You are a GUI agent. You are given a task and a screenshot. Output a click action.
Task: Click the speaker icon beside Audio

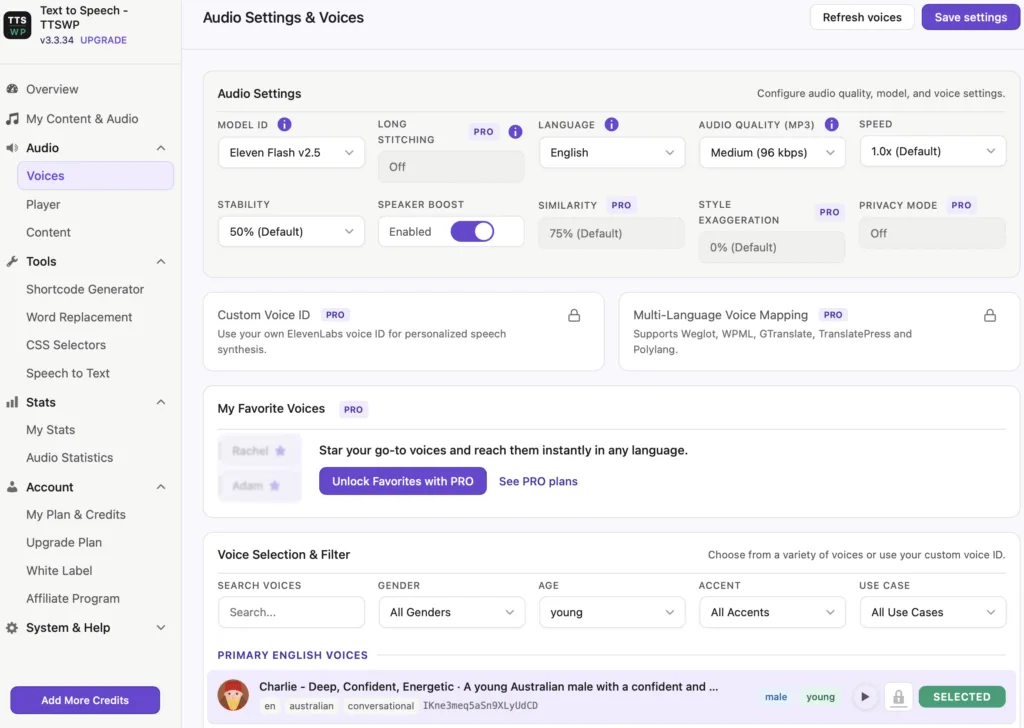pos(12,148)
